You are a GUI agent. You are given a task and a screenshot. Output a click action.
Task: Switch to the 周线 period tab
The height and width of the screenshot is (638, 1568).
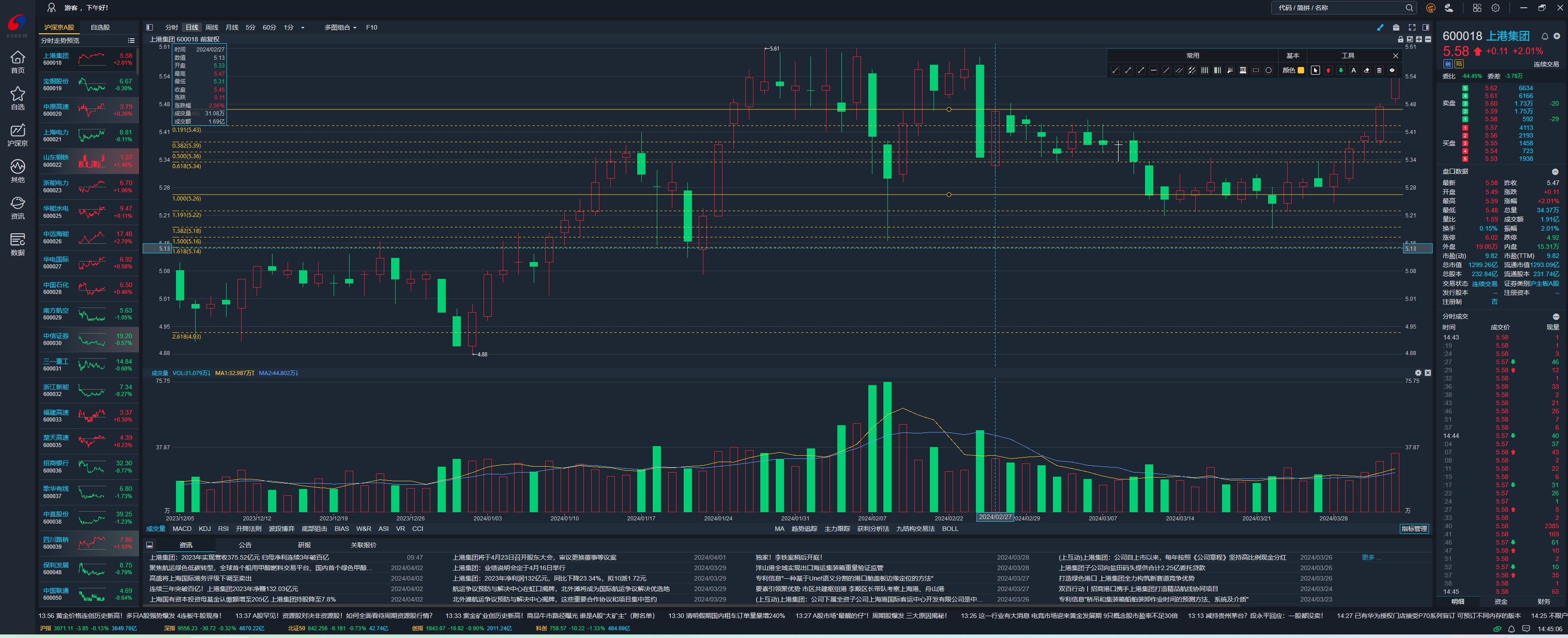coord(212,27)
